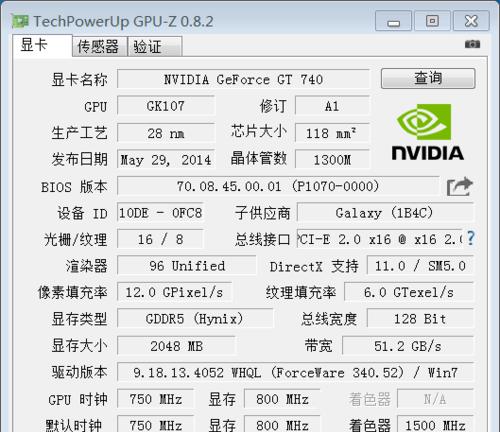Click the BIOS export share icon

(460, 187)
